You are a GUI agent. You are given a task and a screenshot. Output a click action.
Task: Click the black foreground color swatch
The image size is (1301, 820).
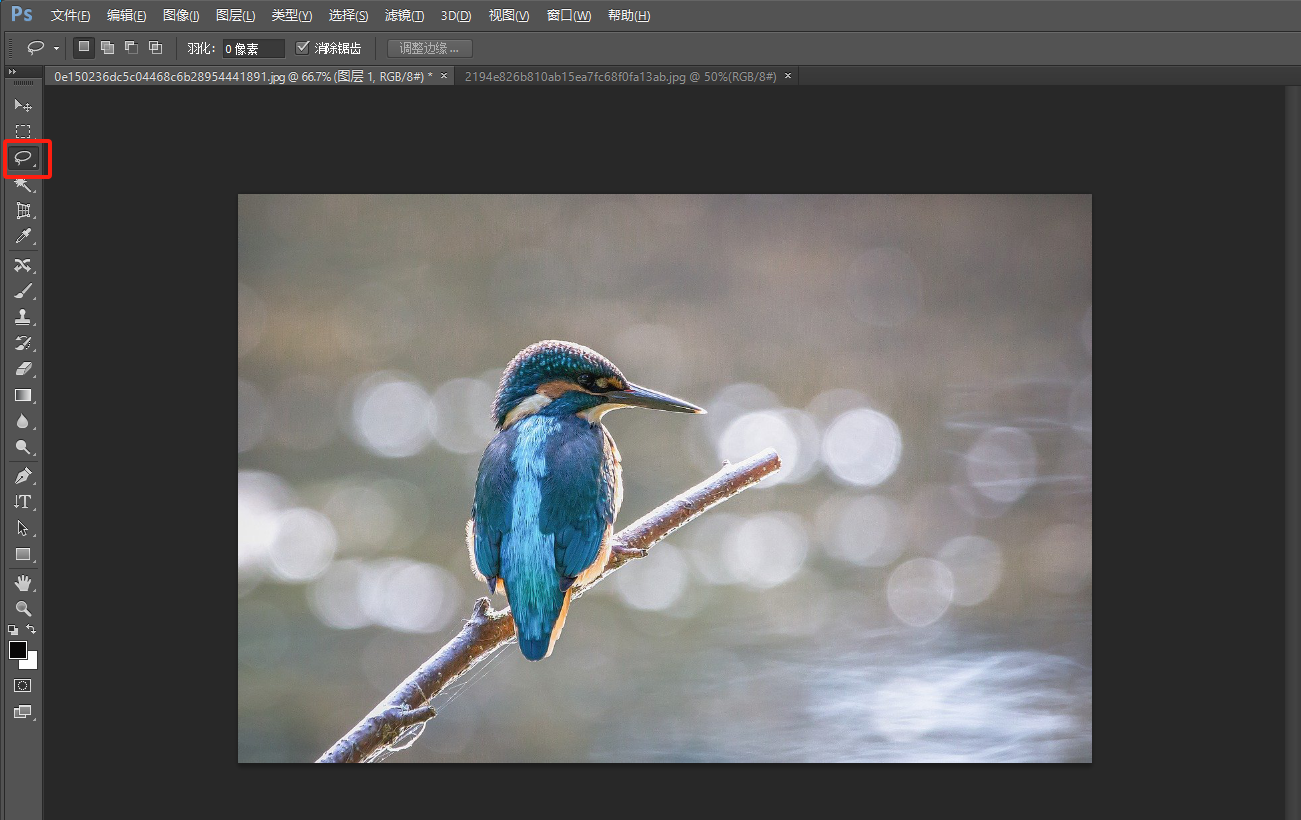tap(18, 650)
